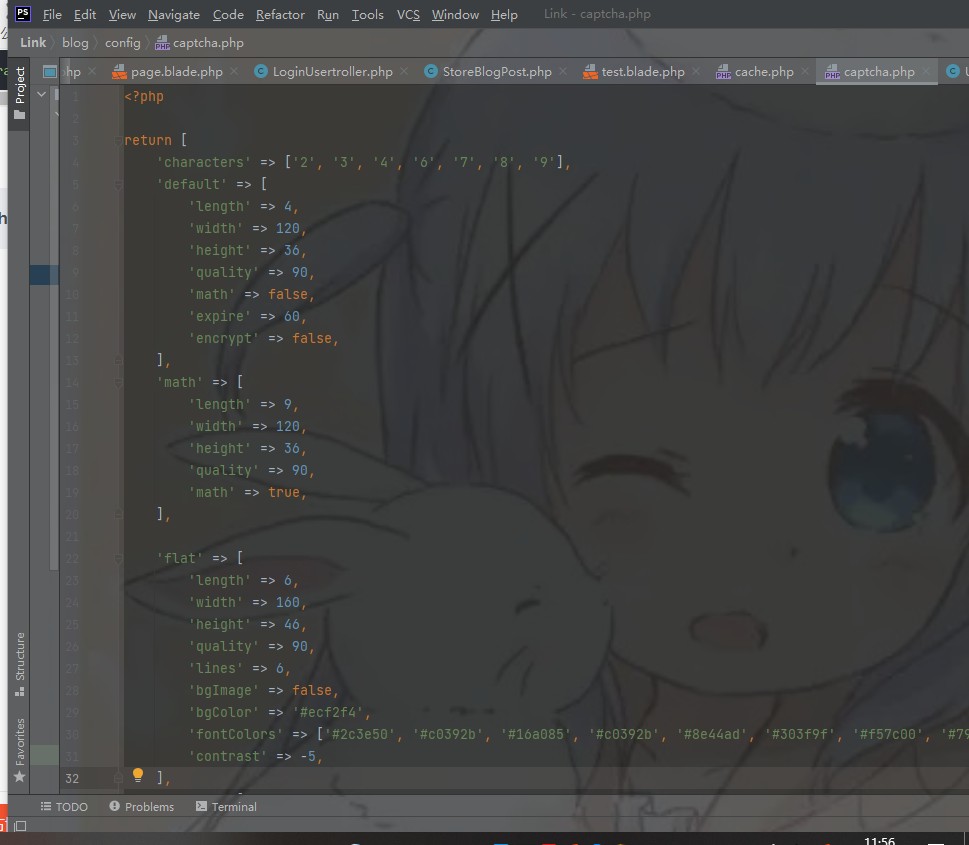
Task: Click the 'characters' key on line 4
Action: click(204, 163)
